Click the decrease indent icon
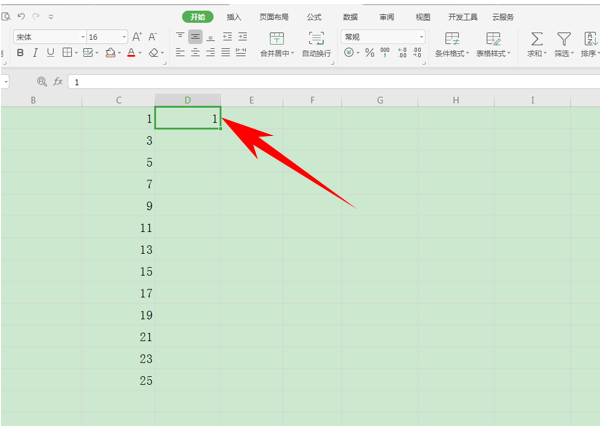Screen dimensions: 600x426 [227, 37]
